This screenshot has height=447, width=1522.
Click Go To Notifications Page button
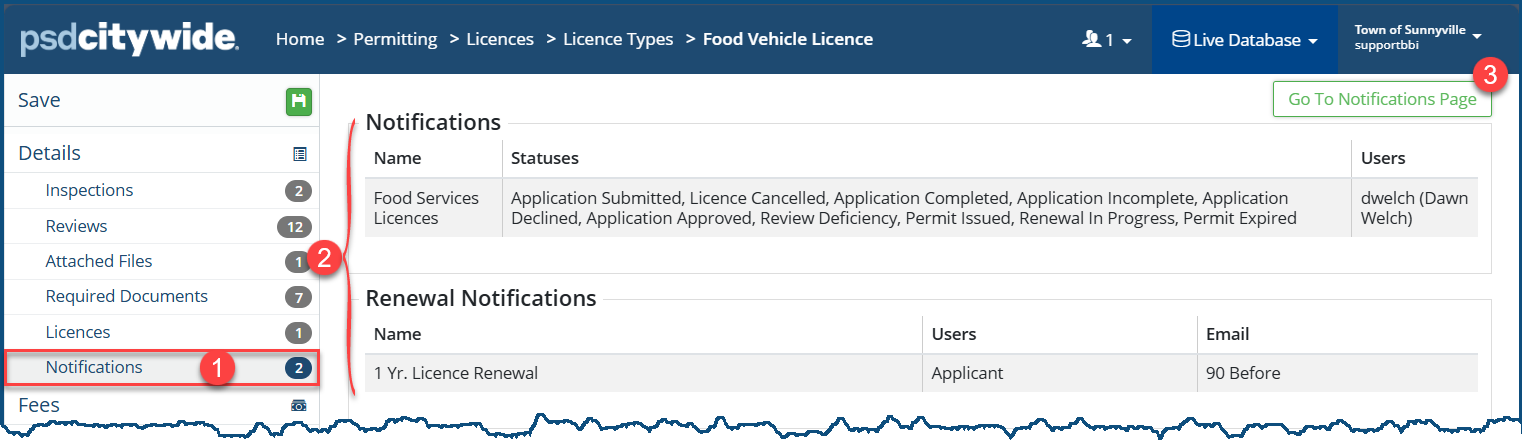coord(1381,99)
